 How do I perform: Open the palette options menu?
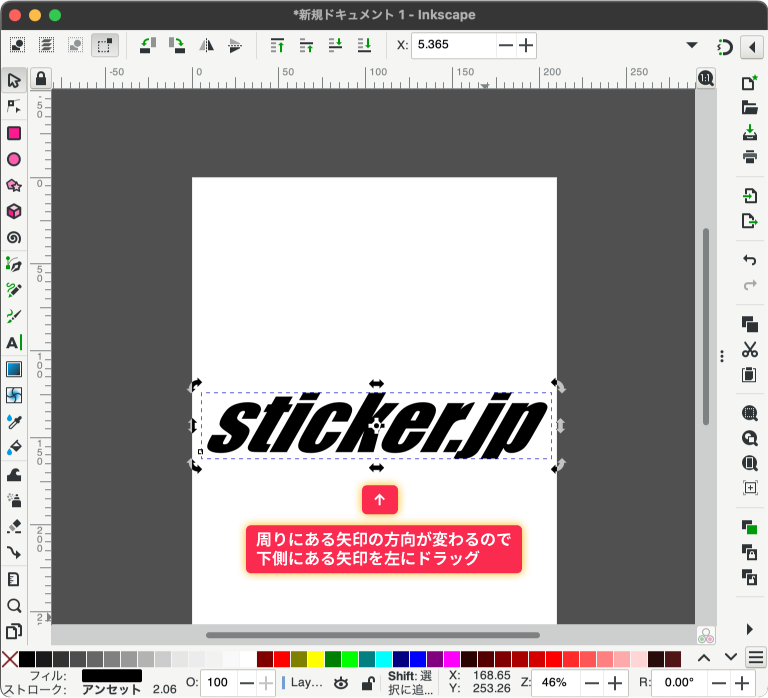tap(756, 657)
